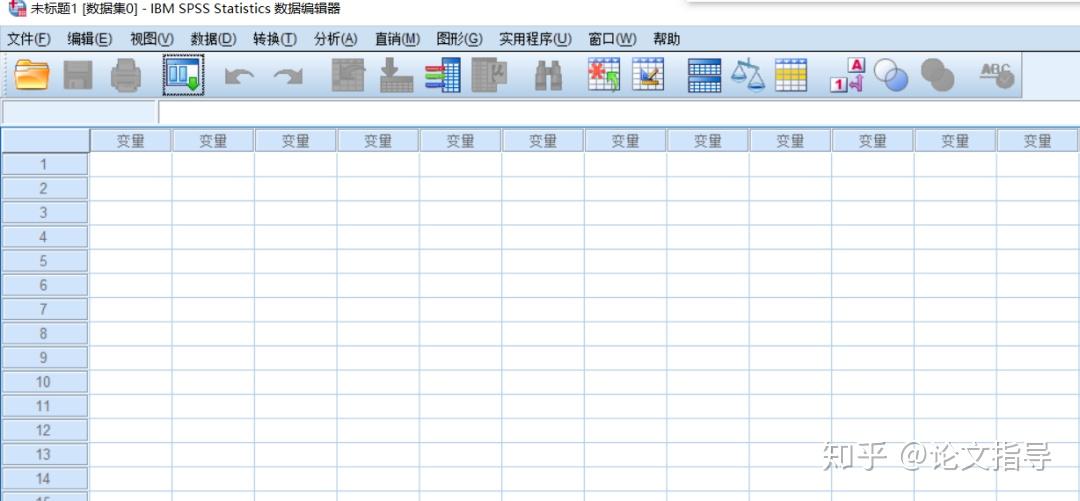The image size is (1080, 501).
Task: Click the Split file icon
Action: (x=705, y=75)
